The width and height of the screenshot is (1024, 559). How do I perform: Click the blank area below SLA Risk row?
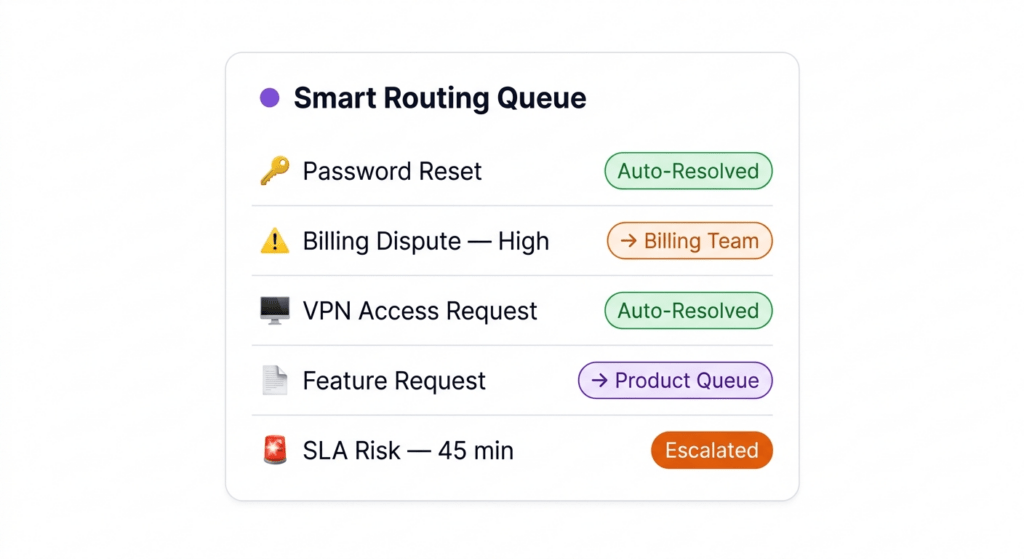pos(512,485)
